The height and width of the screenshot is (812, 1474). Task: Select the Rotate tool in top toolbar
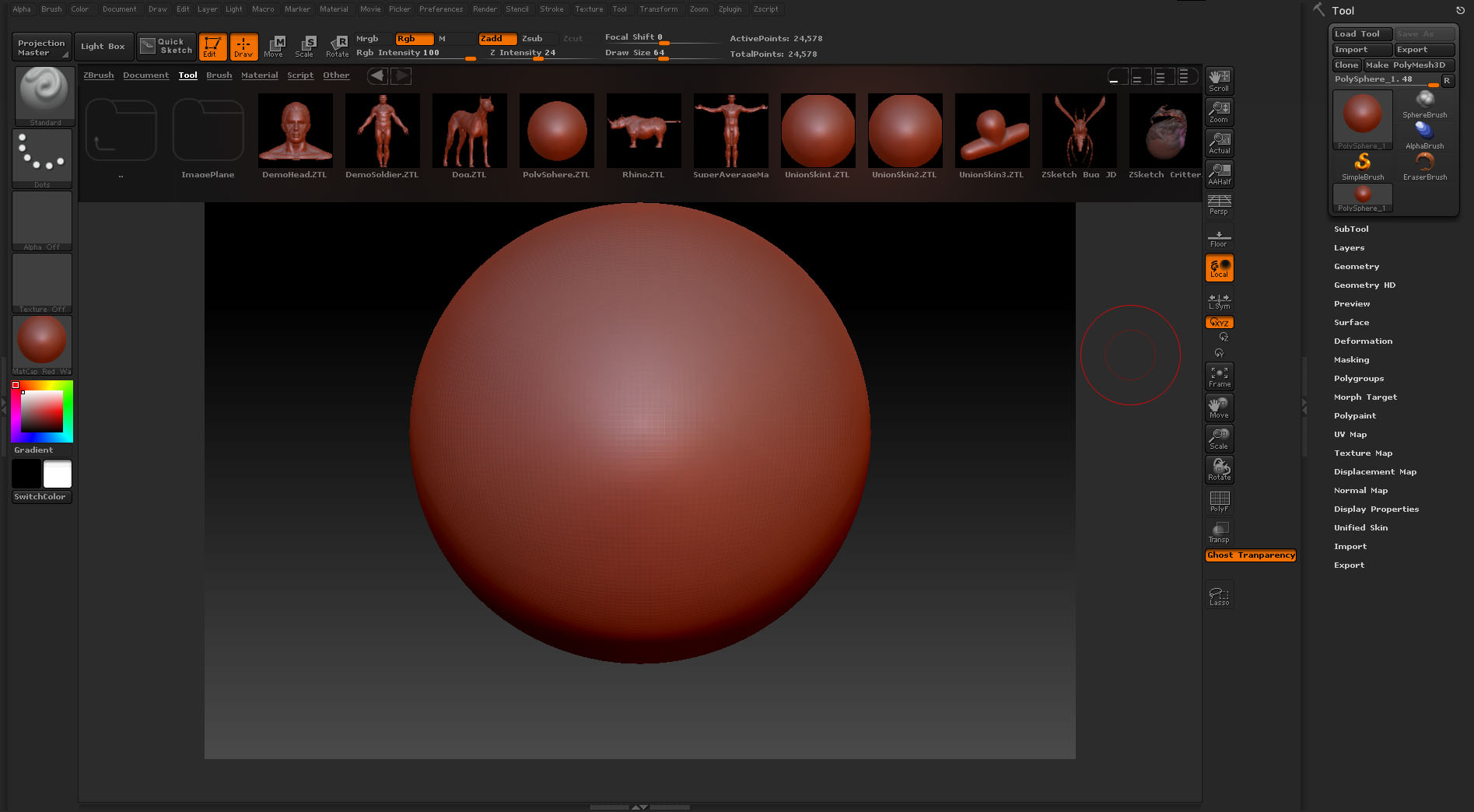pyautogui.click(x=337, y=46)
